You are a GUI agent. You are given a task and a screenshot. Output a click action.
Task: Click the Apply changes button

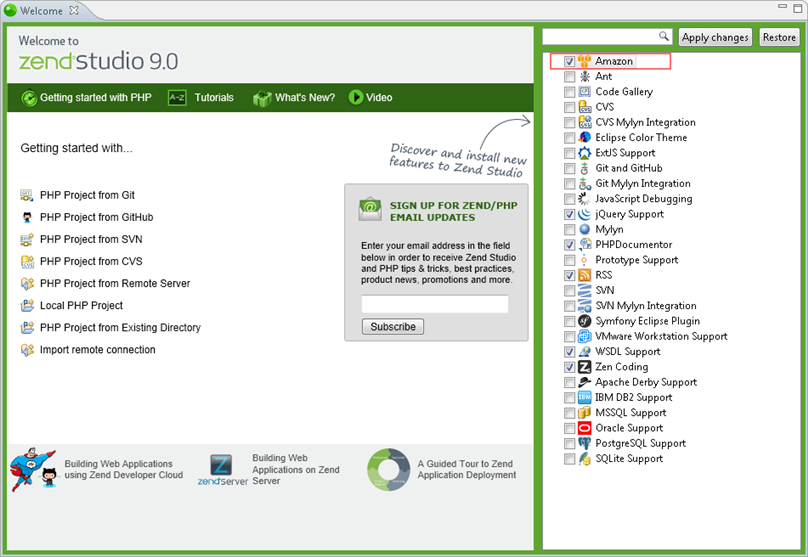[x=715, y=37]
